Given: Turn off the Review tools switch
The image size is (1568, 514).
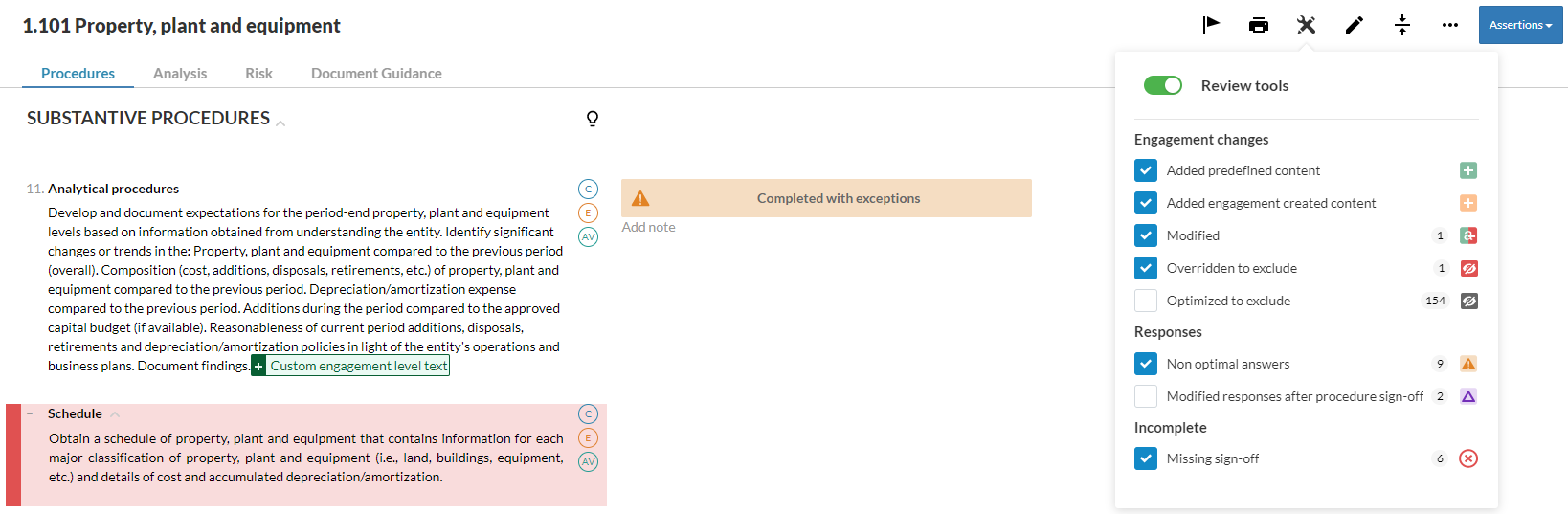Looking at the screenshot, I should [x=1163, y=85].
